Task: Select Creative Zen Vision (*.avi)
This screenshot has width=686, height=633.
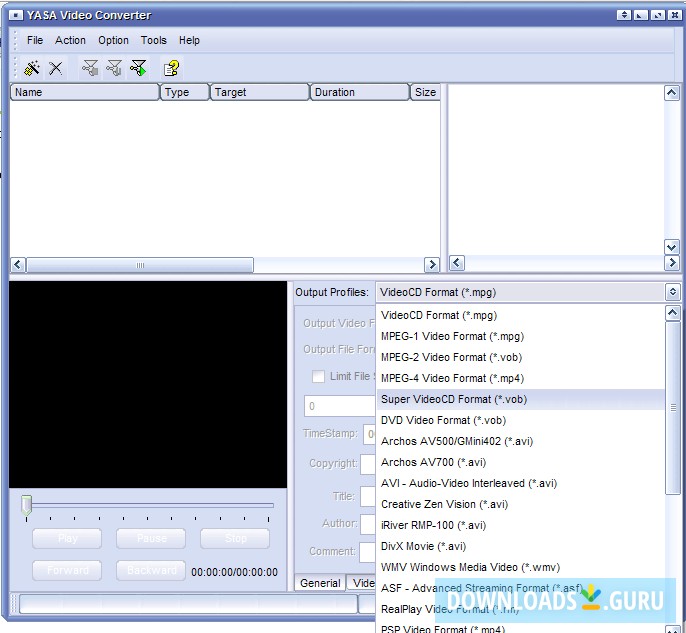Action: click(521, 504)
